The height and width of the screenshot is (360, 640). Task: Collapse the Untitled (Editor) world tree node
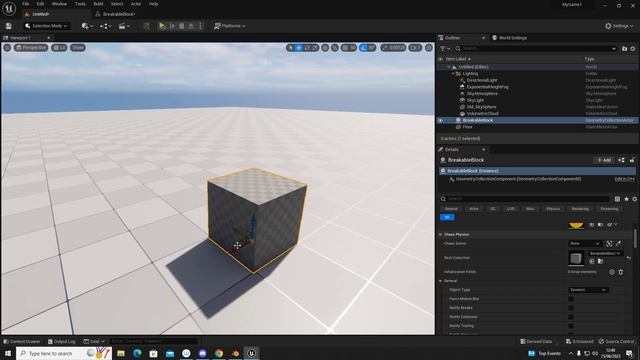click(449, 67)
